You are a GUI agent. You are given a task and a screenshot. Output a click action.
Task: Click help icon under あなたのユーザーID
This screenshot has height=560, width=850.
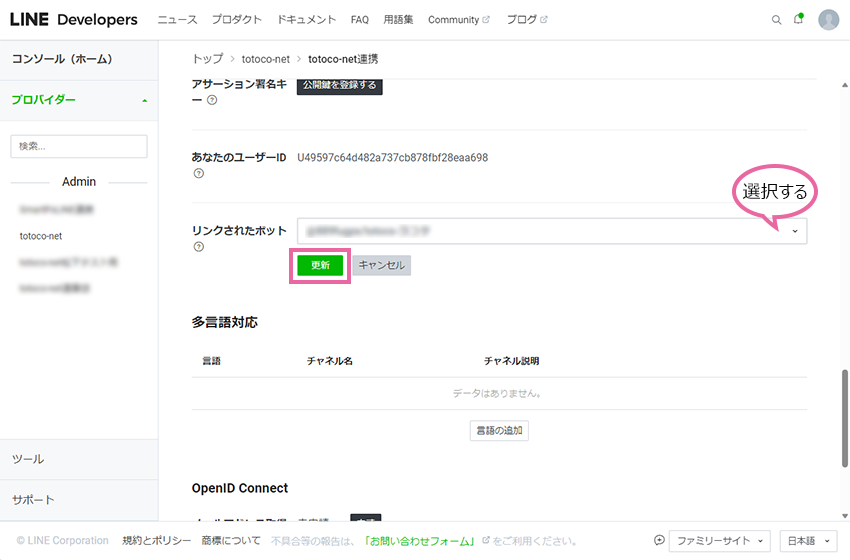(199, 173)
